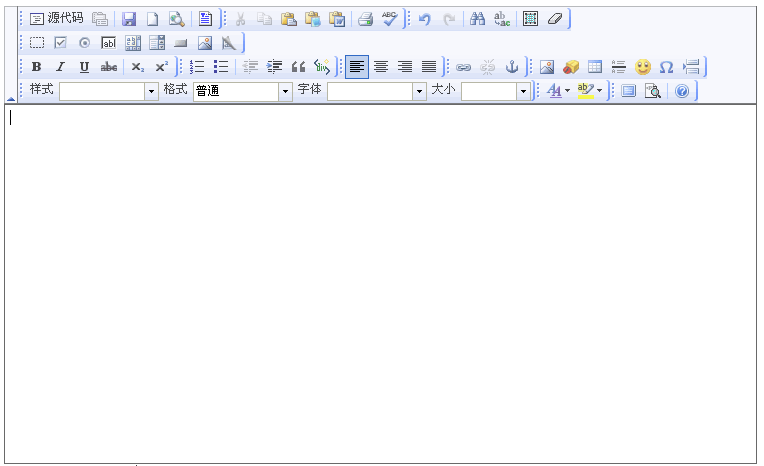Toggle bold formatting
This screenshot has width=764, height=466.
click(x=37, y=67)
